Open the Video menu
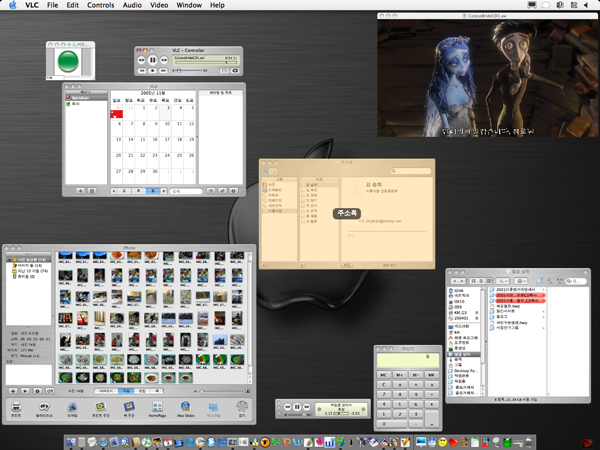 click(x=159, y=5)
